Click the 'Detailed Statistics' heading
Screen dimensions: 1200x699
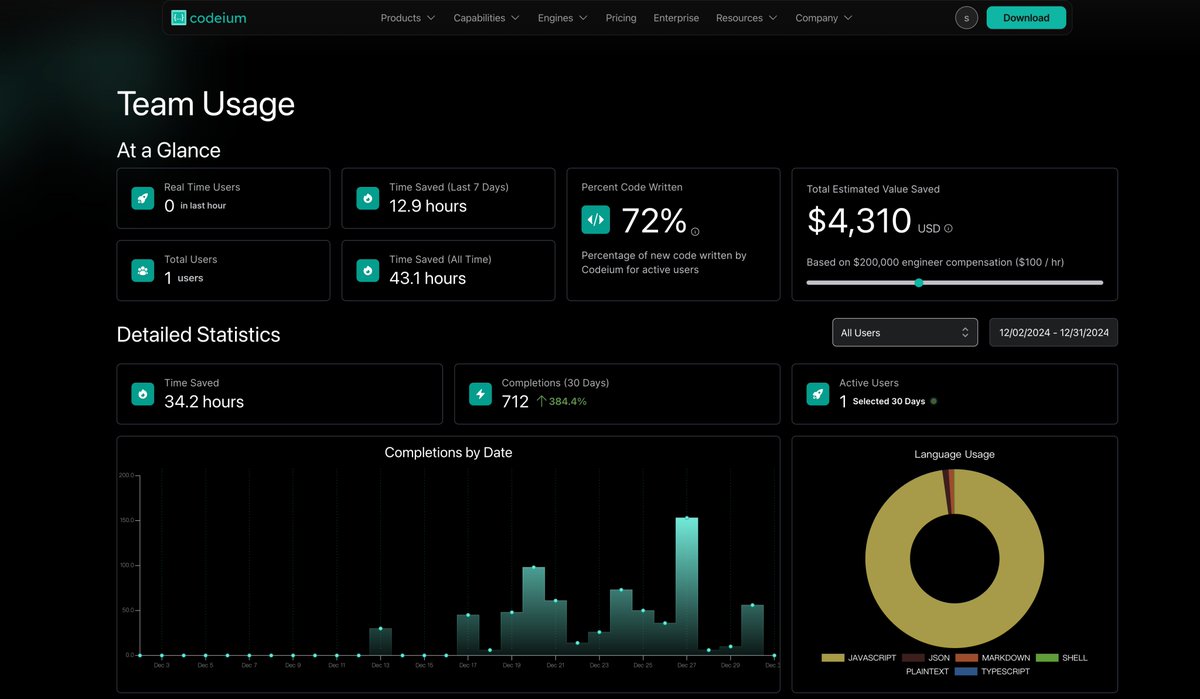(x=199, y=335)
